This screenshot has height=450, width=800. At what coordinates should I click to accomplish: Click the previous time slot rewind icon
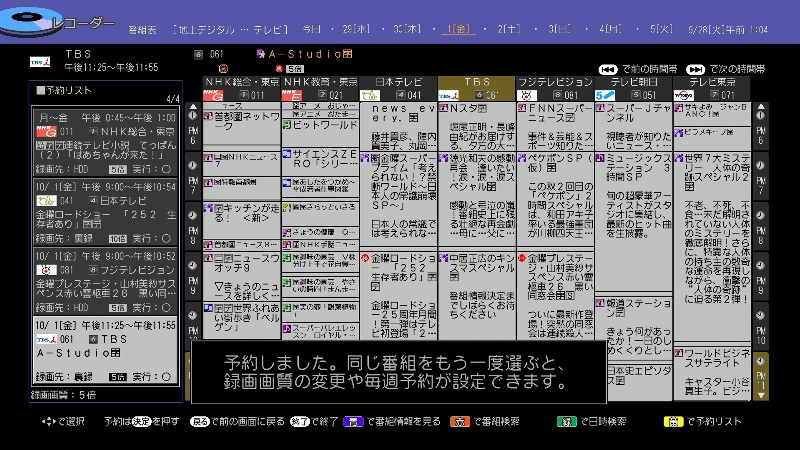(608, 69)
